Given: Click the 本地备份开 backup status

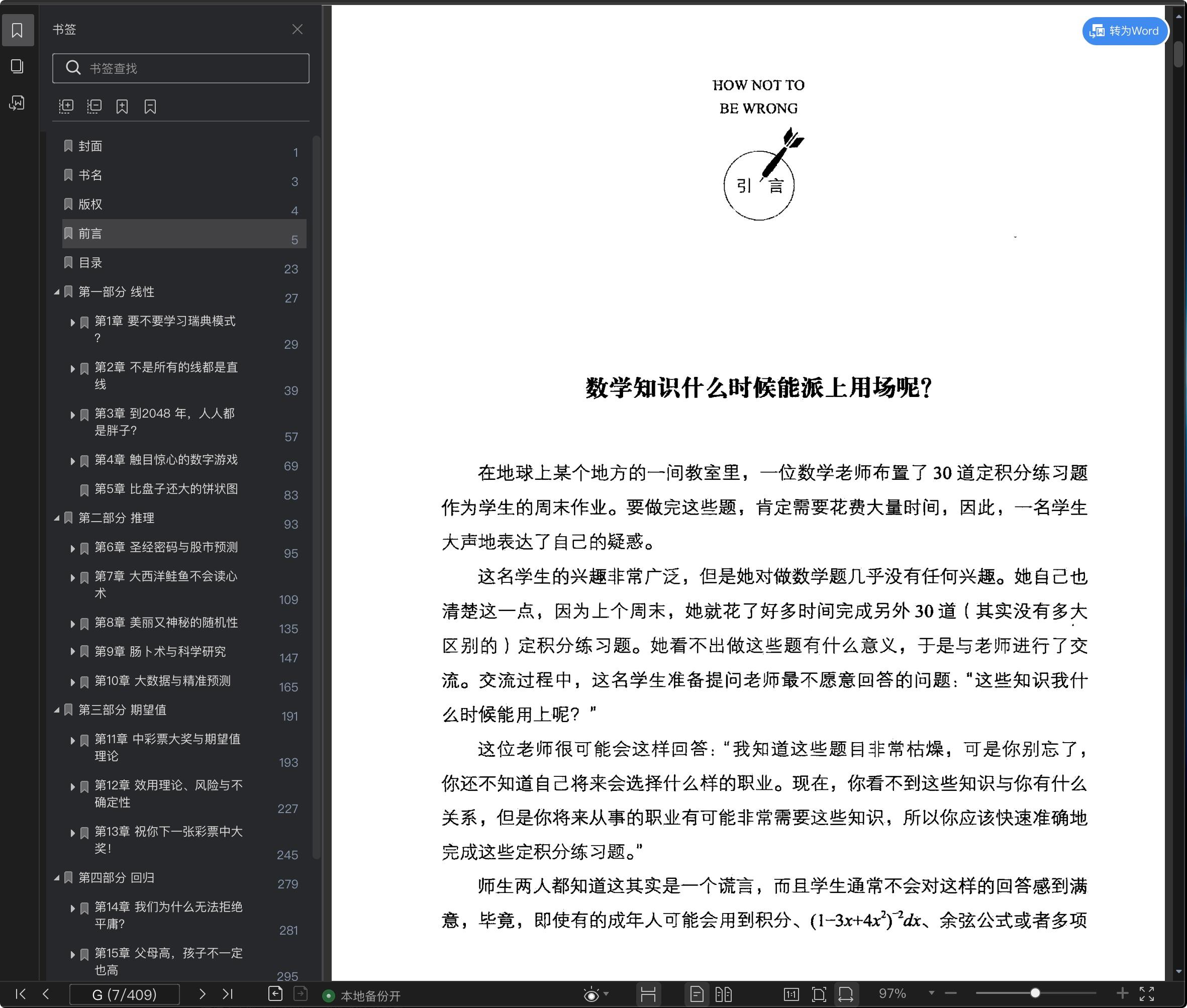Looking at the screenshot, I should 362,996.
